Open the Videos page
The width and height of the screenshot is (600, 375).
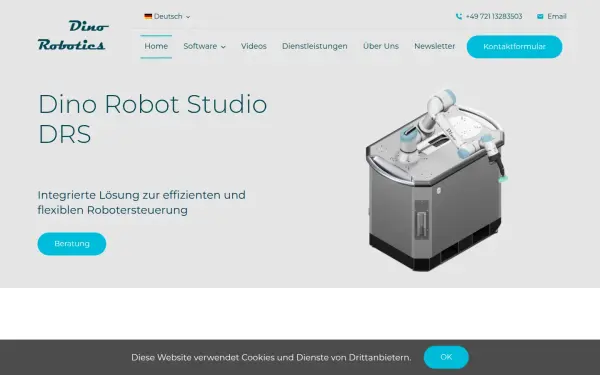click(254, 46)
